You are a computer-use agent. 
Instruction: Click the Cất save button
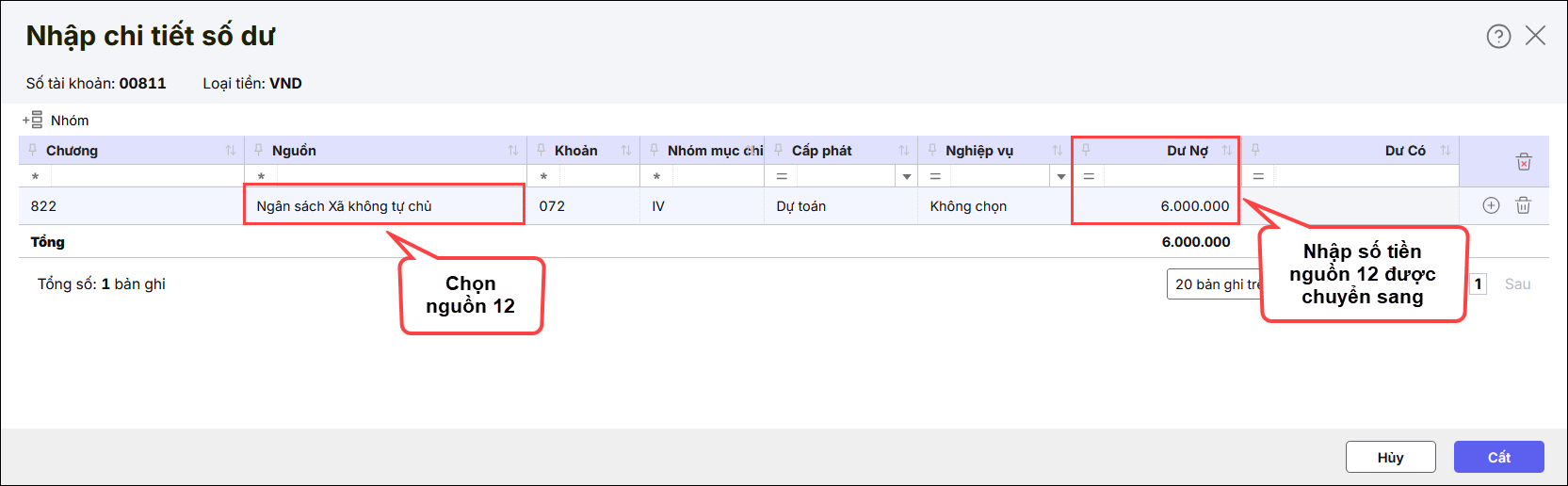coord(1498,457)
